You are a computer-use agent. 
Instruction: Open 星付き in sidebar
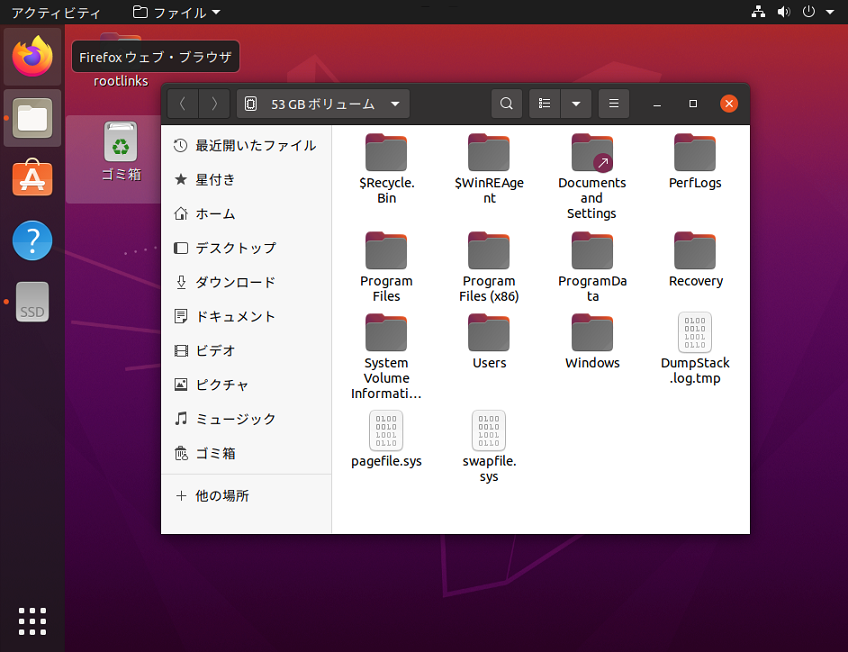(246, 179)
